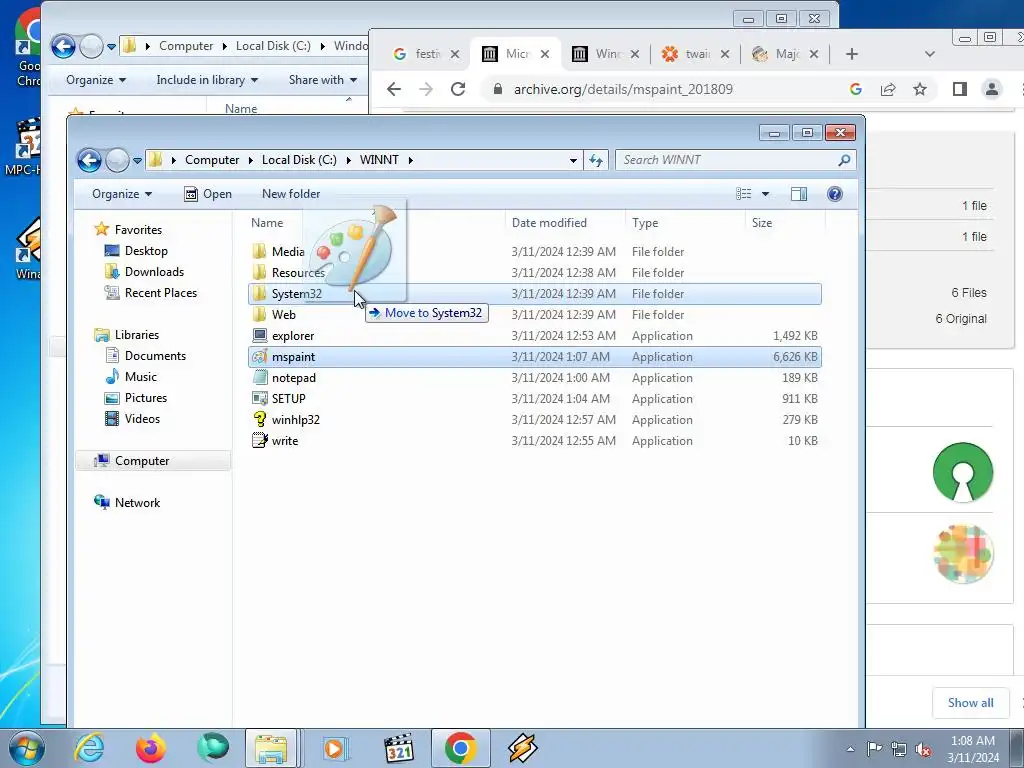Go back in Chrome browser

[394, 89]
